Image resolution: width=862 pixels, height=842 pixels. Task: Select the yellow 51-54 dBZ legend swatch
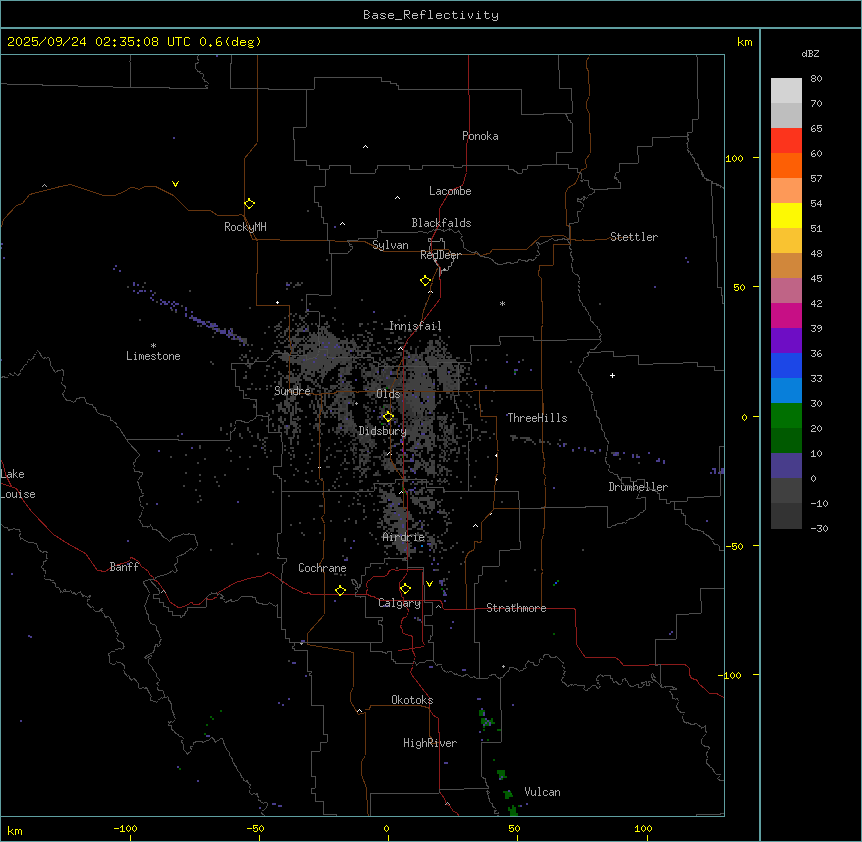click(786, 215)
